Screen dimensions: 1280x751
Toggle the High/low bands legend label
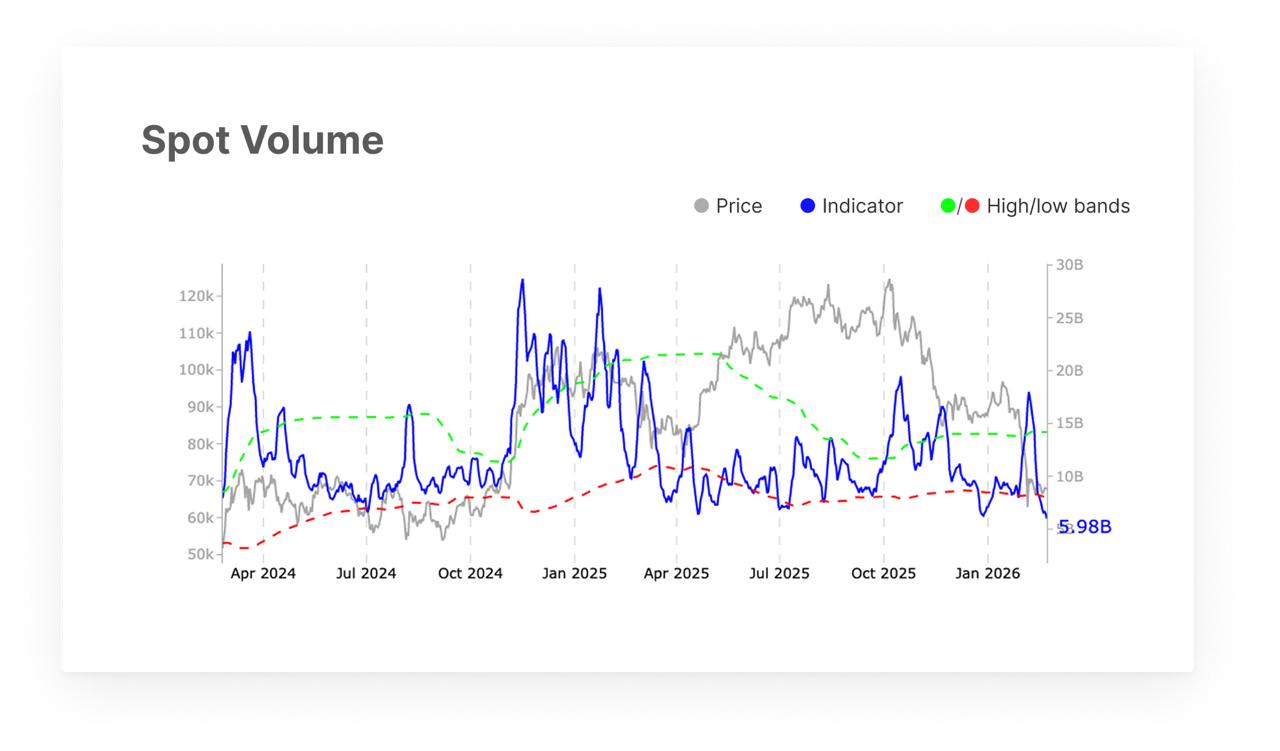1058,206
